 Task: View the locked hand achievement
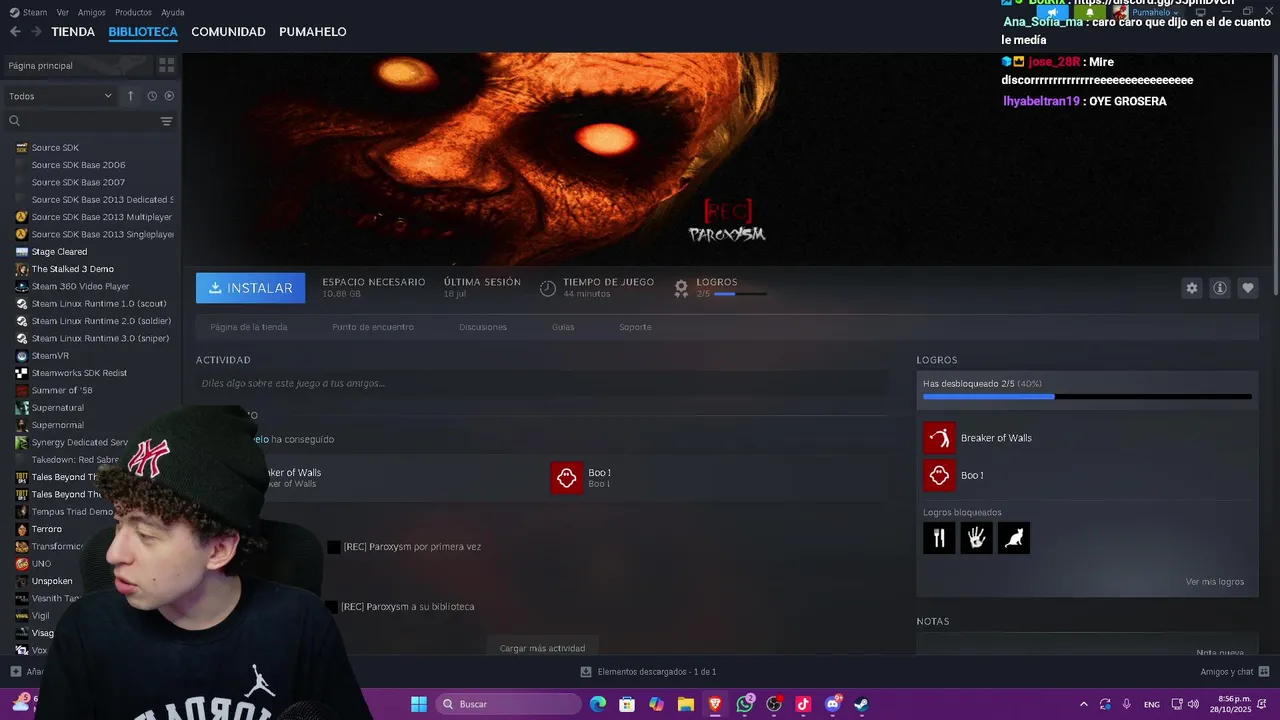coord(977,538)
